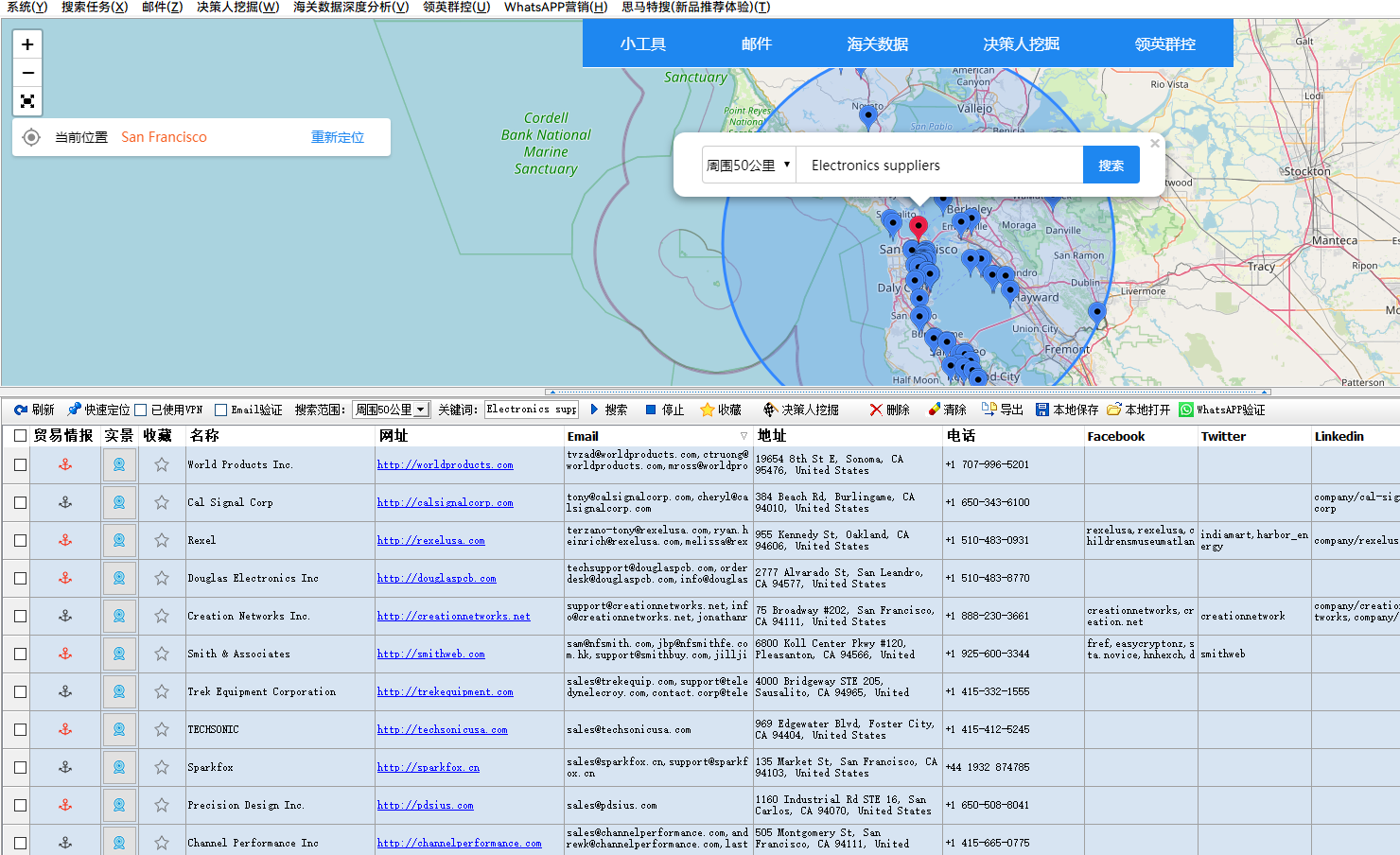Switch to the 小工具 tab
1400x855 pixels.
[x=643, y=44]
